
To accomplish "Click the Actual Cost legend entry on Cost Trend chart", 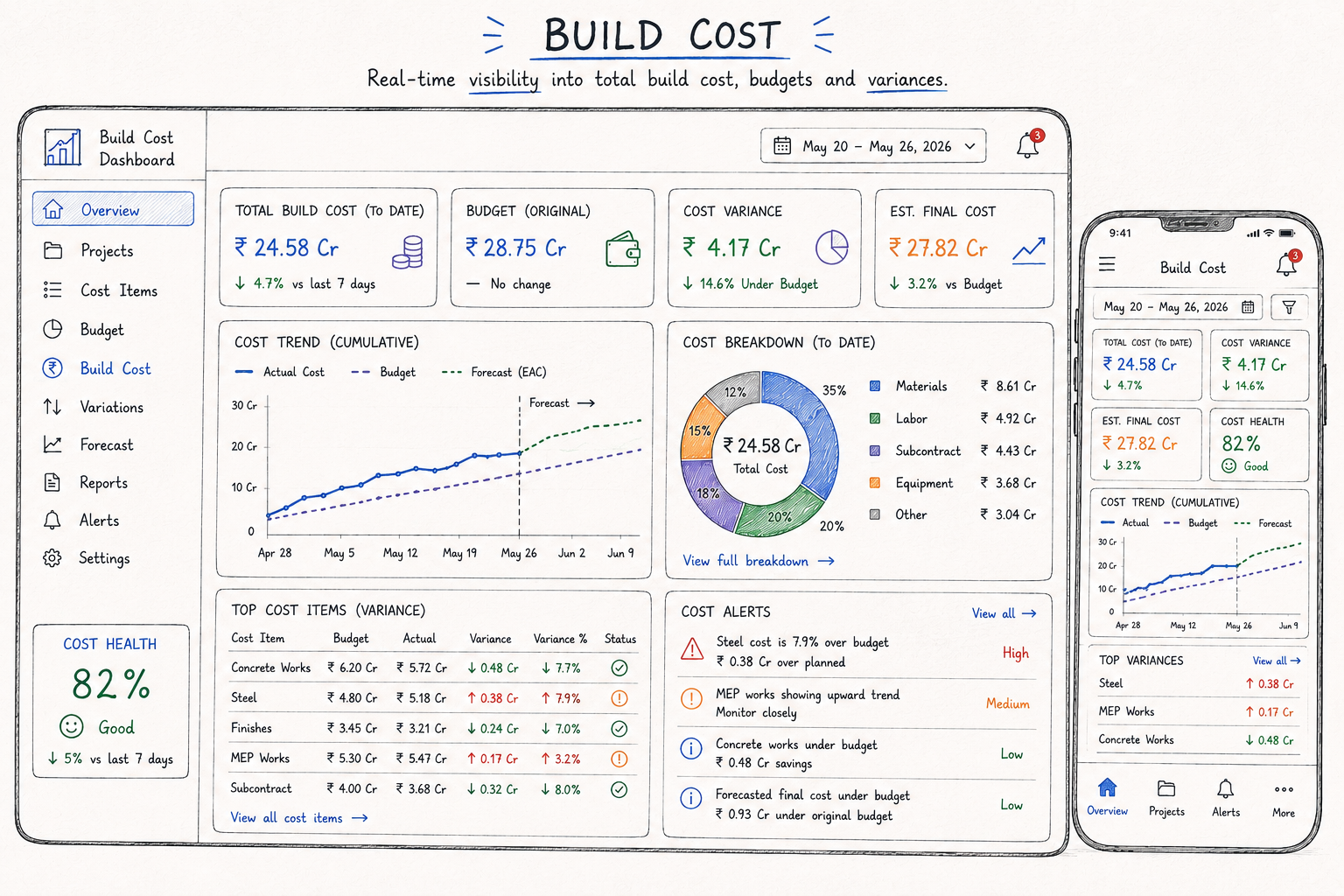I will point(280,372).
